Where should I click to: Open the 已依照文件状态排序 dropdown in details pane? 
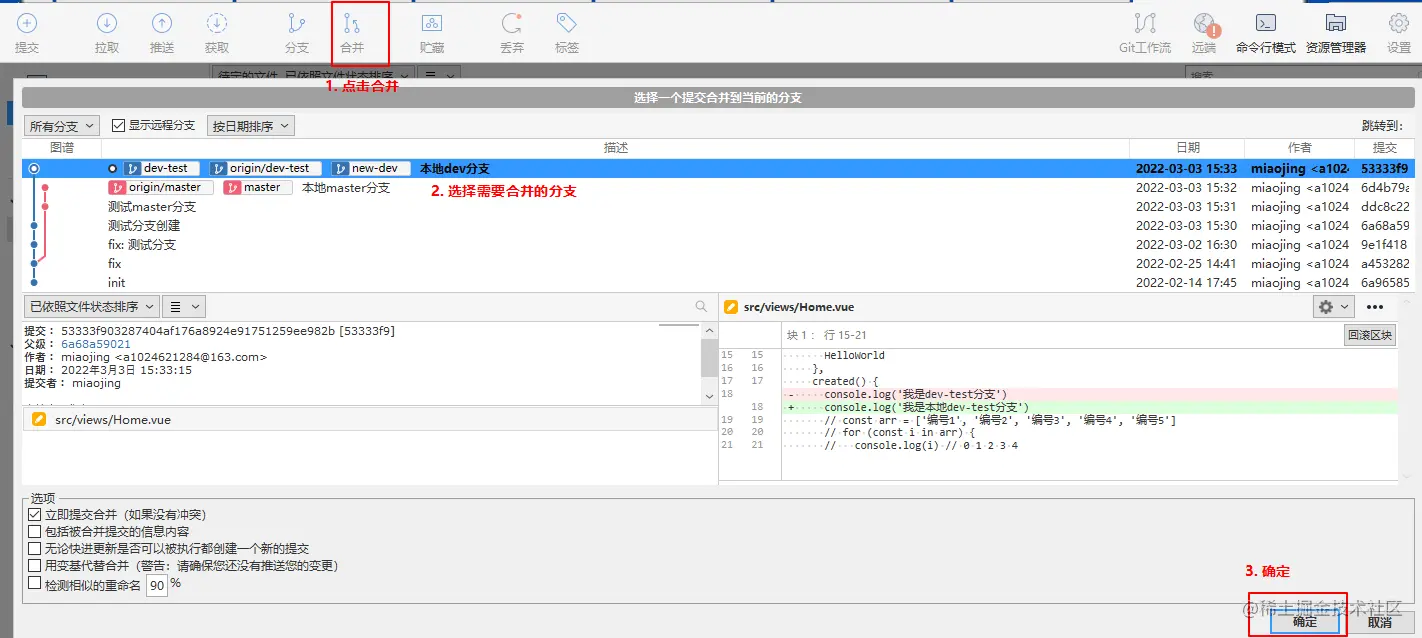click(92, 307)
